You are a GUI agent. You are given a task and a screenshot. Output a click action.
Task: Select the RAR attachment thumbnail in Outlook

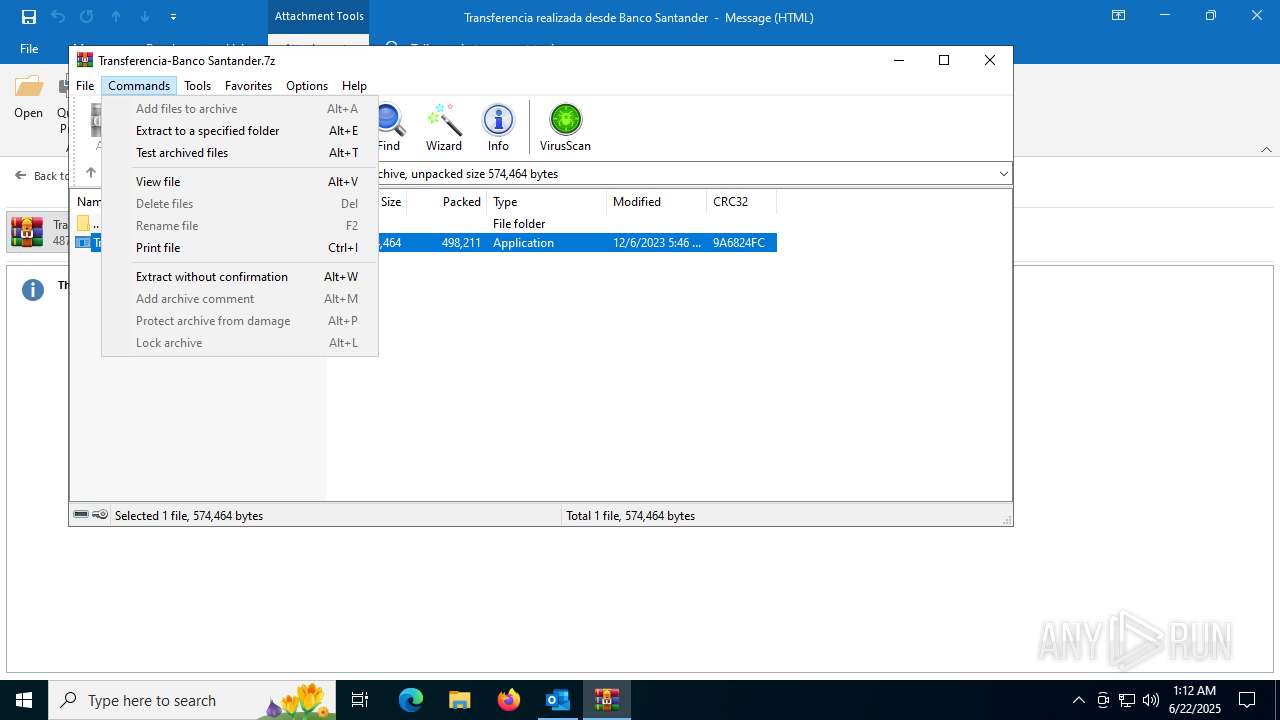(27, 232)
